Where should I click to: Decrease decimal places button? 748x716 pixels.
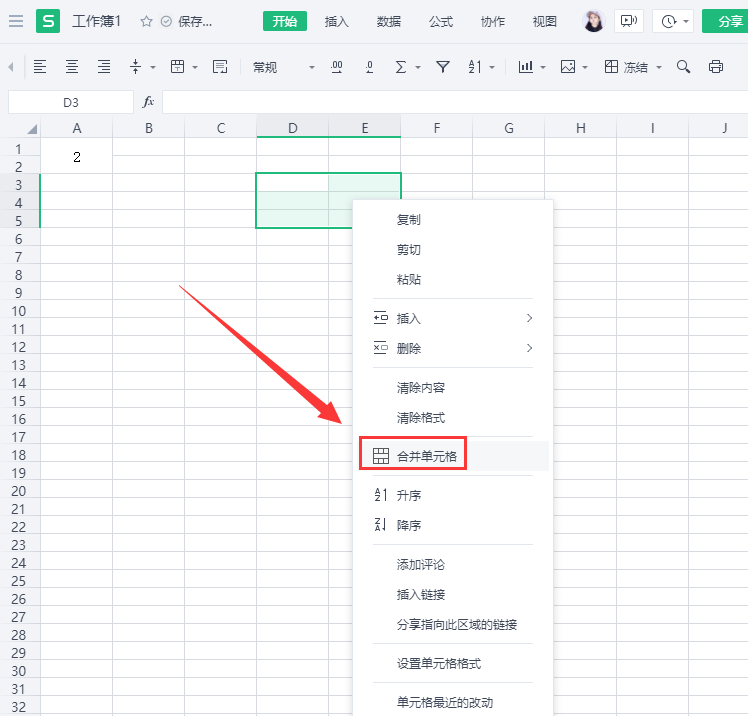369,67
